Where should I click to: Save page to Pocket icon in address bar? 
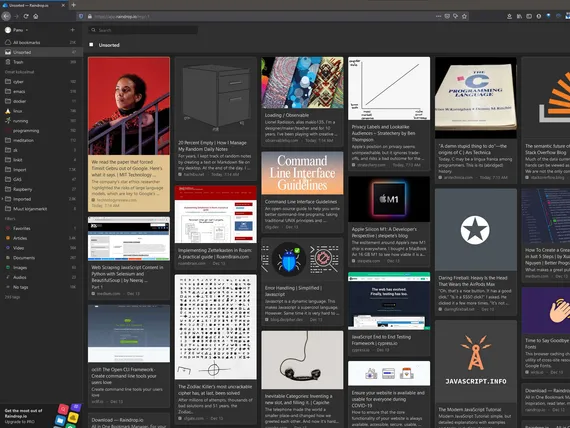(x=447, y=16)
